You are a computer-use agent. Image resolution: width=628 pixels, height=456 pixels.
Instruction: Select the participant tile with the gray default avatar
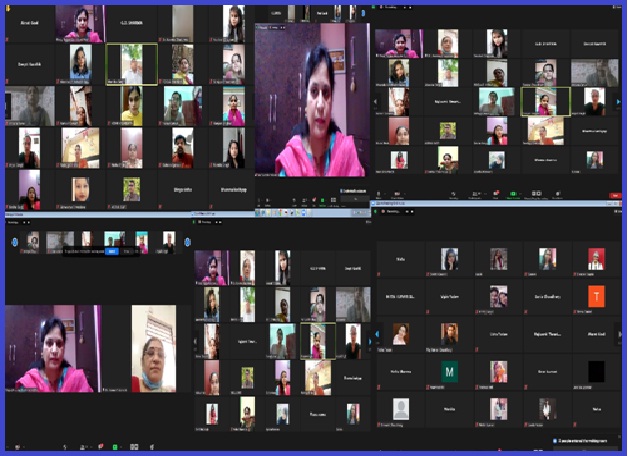[401, 408]
